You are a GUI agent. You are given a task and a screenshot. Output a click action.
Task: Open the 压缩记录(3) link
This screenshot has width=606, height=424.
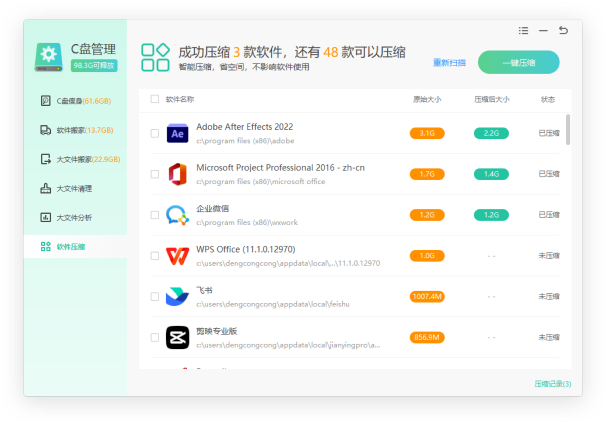tap(553, 384)
